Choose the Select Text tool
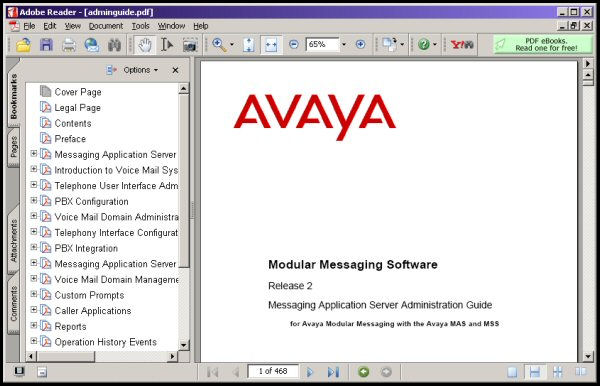 167,45
